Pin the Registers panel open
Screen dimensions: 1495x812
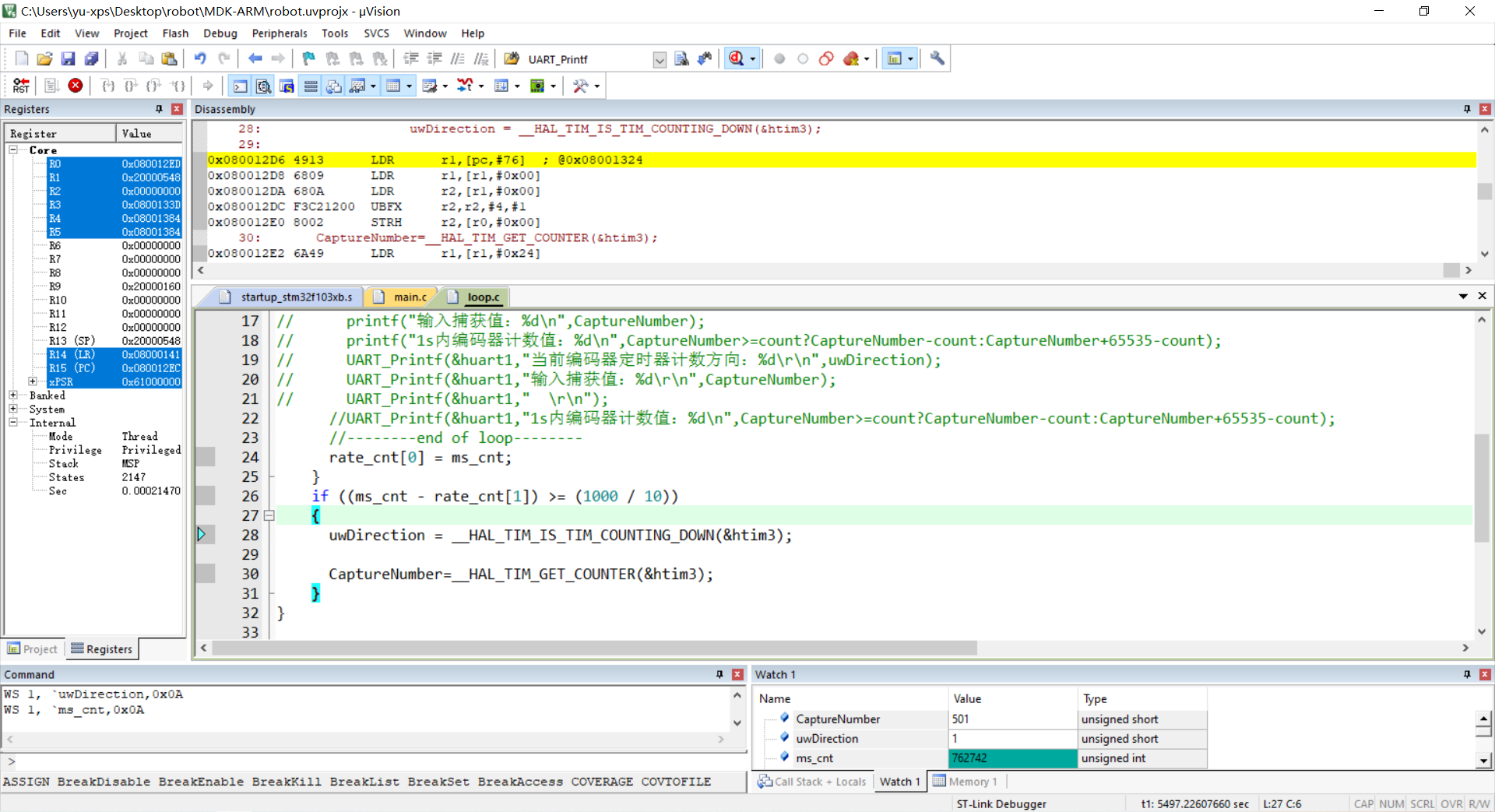(x=159, y=109)
